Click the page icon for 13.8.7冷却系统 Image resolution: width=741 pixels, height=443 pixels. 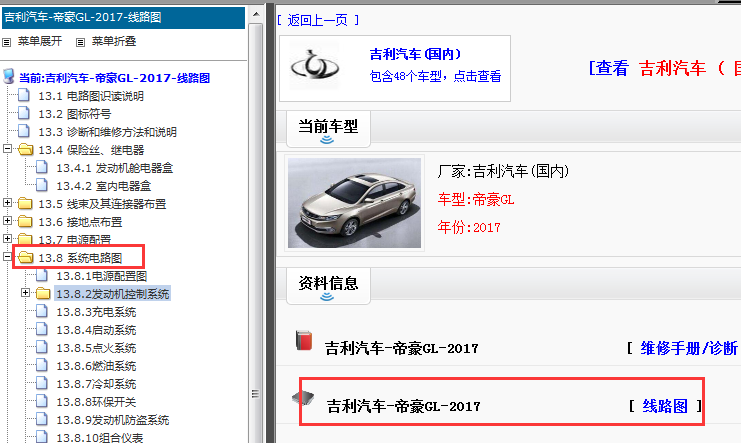pos(42,383)
